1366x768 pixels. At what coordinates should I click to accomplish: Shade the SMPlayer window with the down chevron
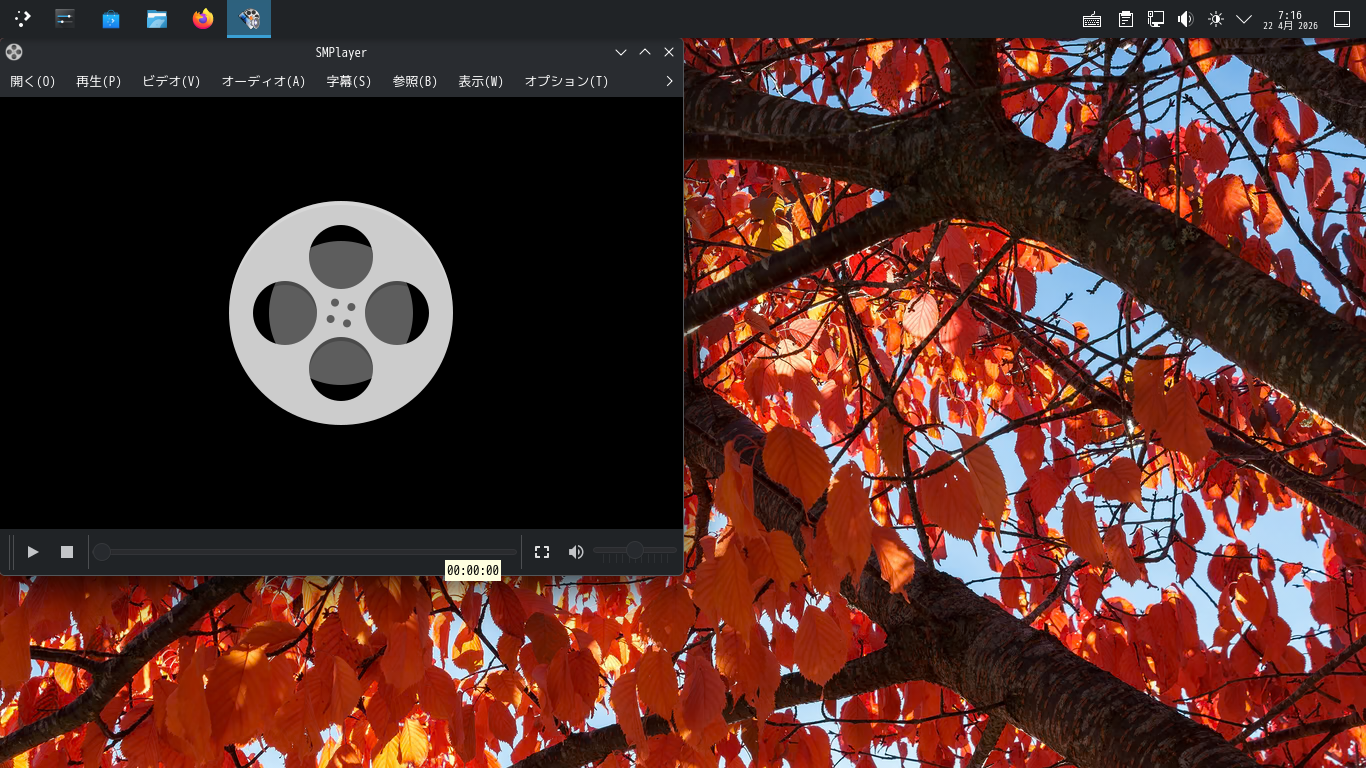[x=621, y=52]
